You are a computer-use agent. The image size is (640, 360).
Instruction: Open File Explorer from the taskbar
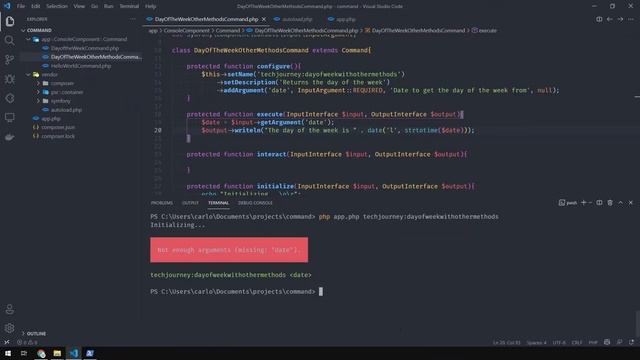[57, 353]
